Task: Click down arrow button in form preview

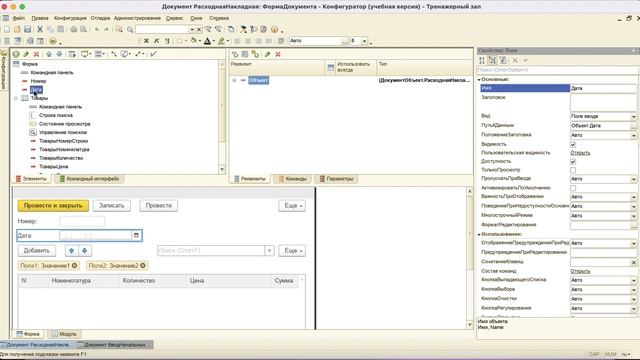Action: [84, 251]
